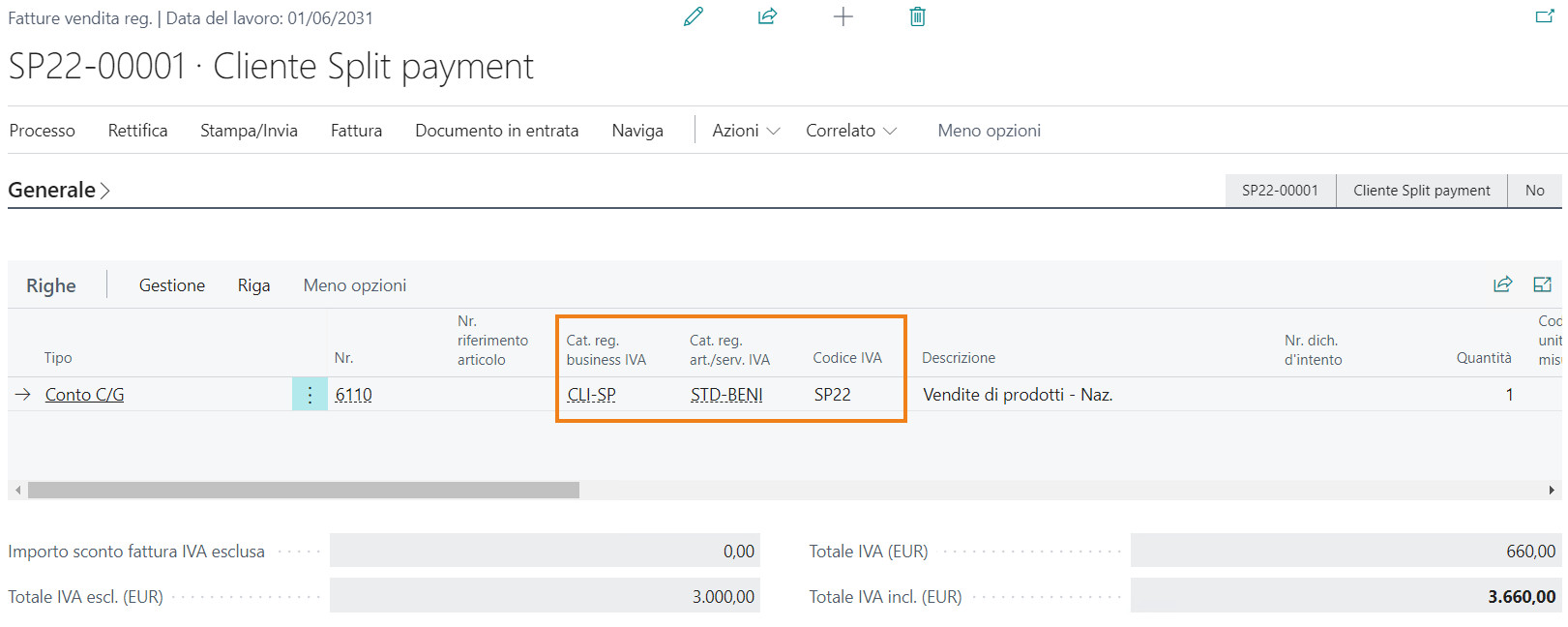Viewport: 1568px width, 627px height.
Task: Expand the Generale section
Action: [59, 191]
